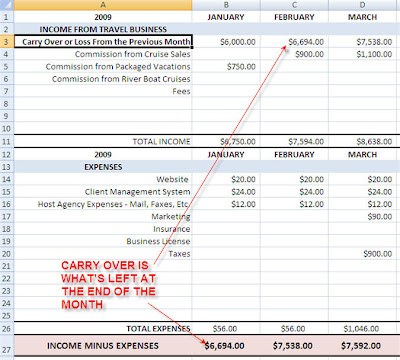Select 'Client Management System' cell
Screen dimensions: 400x360
(x=103, y=192)
